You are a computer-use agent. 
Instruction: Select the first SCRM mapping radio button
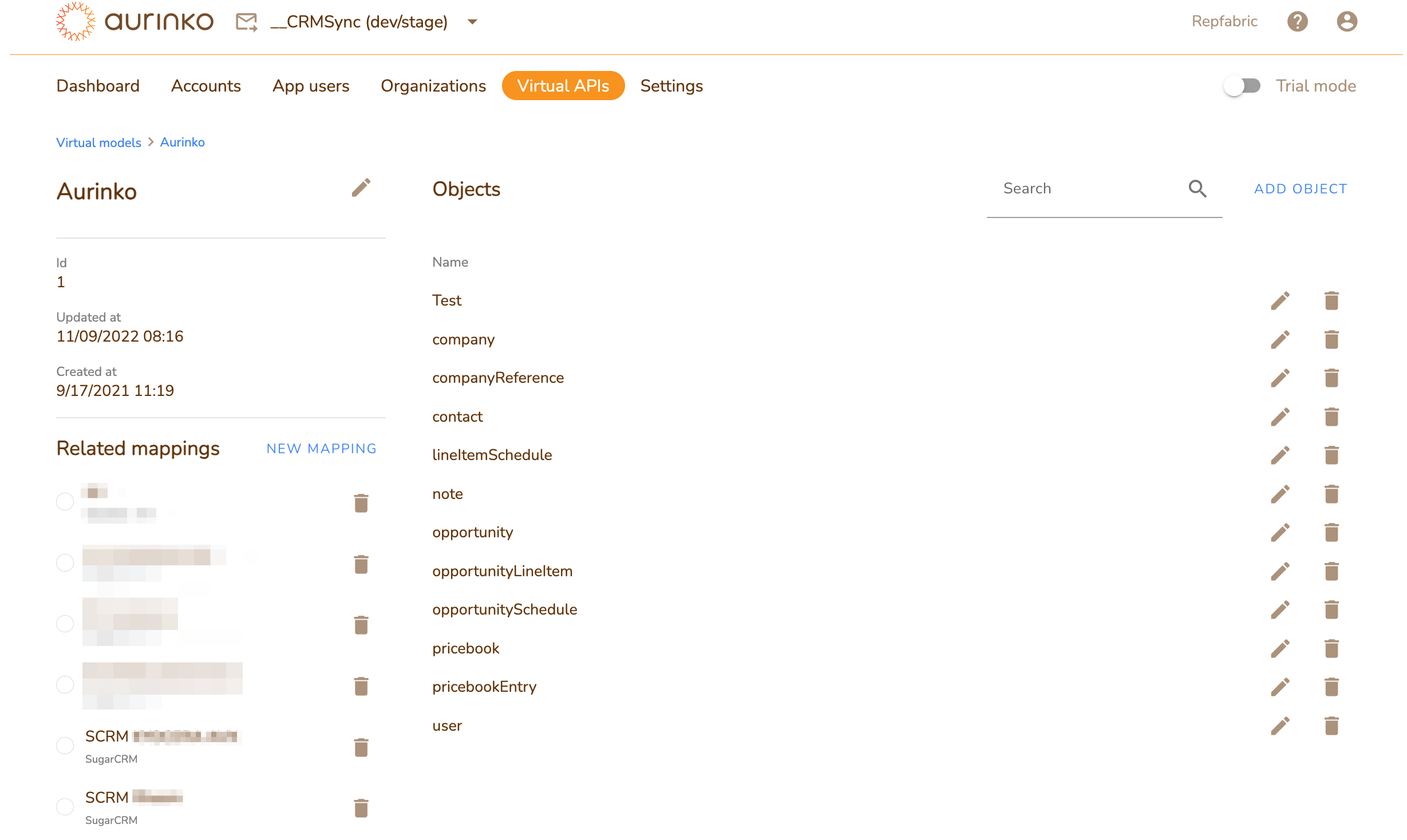pyautogui.click(x=65, y=746)
